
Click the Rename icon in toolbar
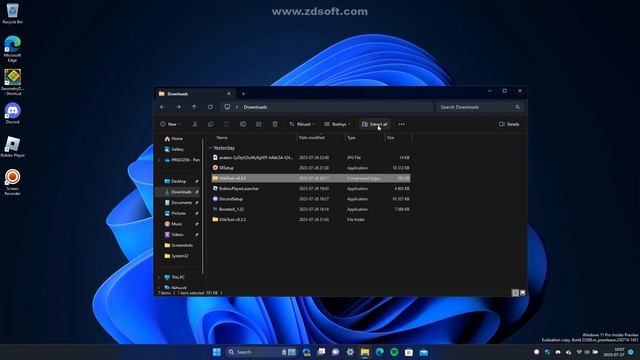[x=243, y=124]
